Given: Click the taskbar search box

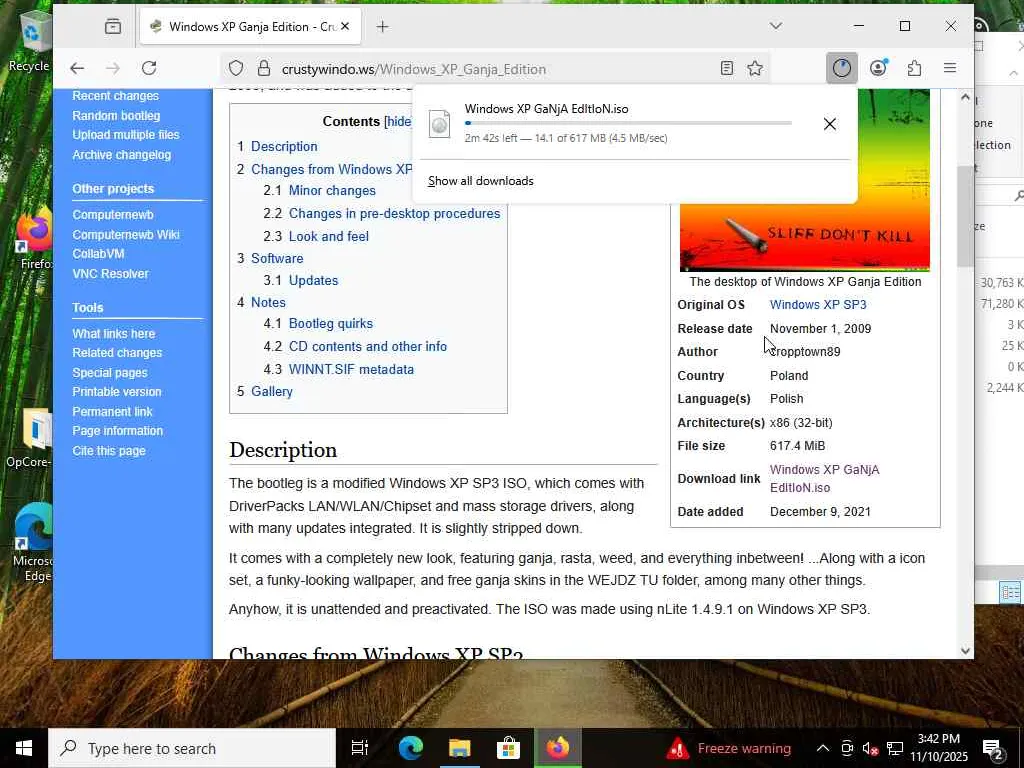Looking at the screenshot, I should click(x=192, y=748).
